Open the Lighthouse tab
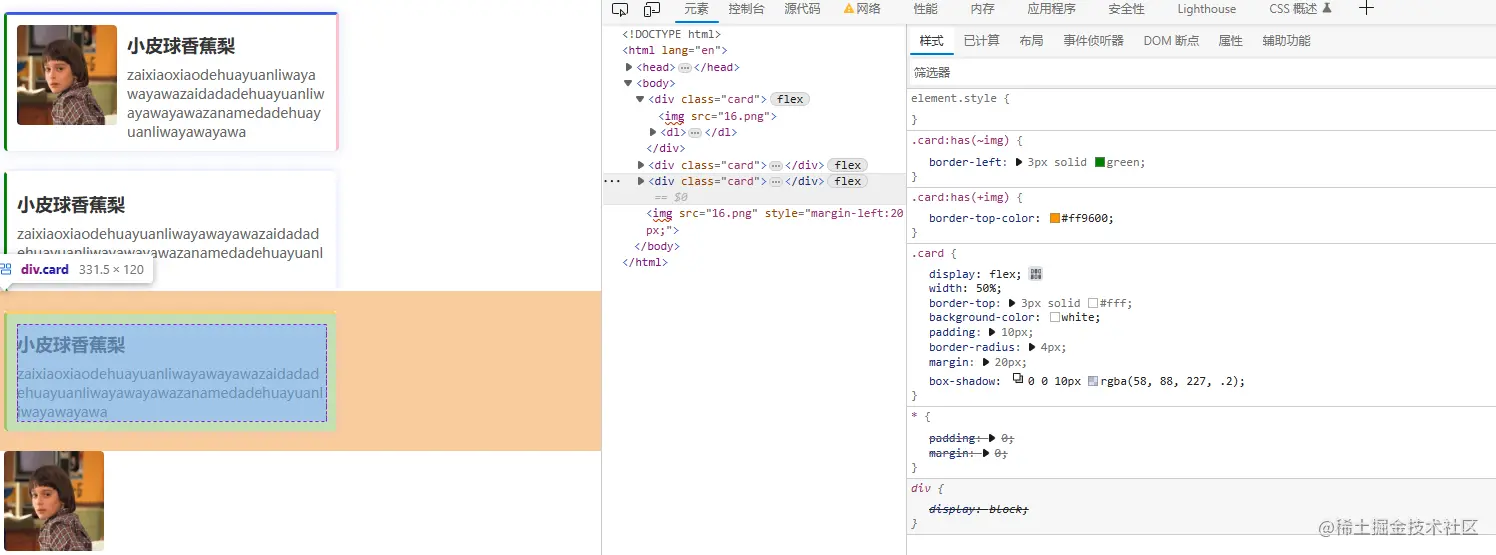Viewport: 1496px width, 555px height. [x=1206, y=9]
